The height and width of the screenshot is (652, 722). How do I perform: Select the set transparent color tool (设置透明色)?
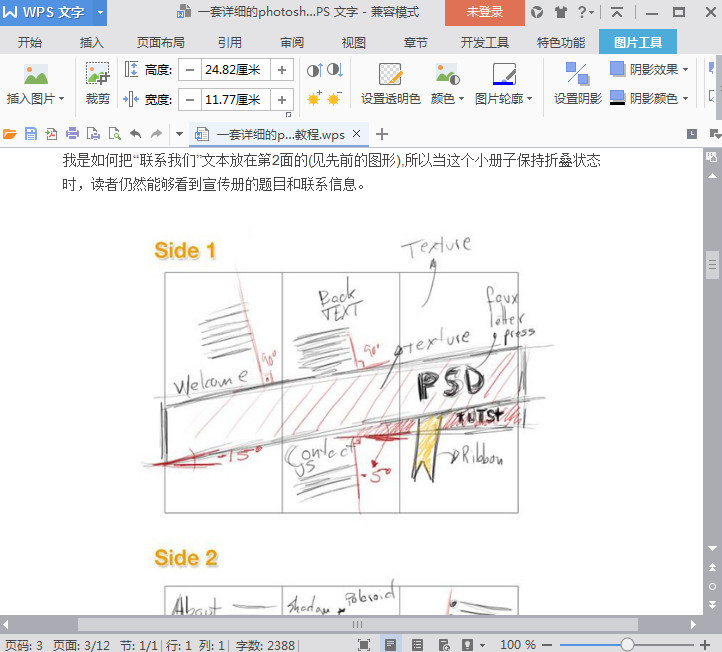click(390, 83)
